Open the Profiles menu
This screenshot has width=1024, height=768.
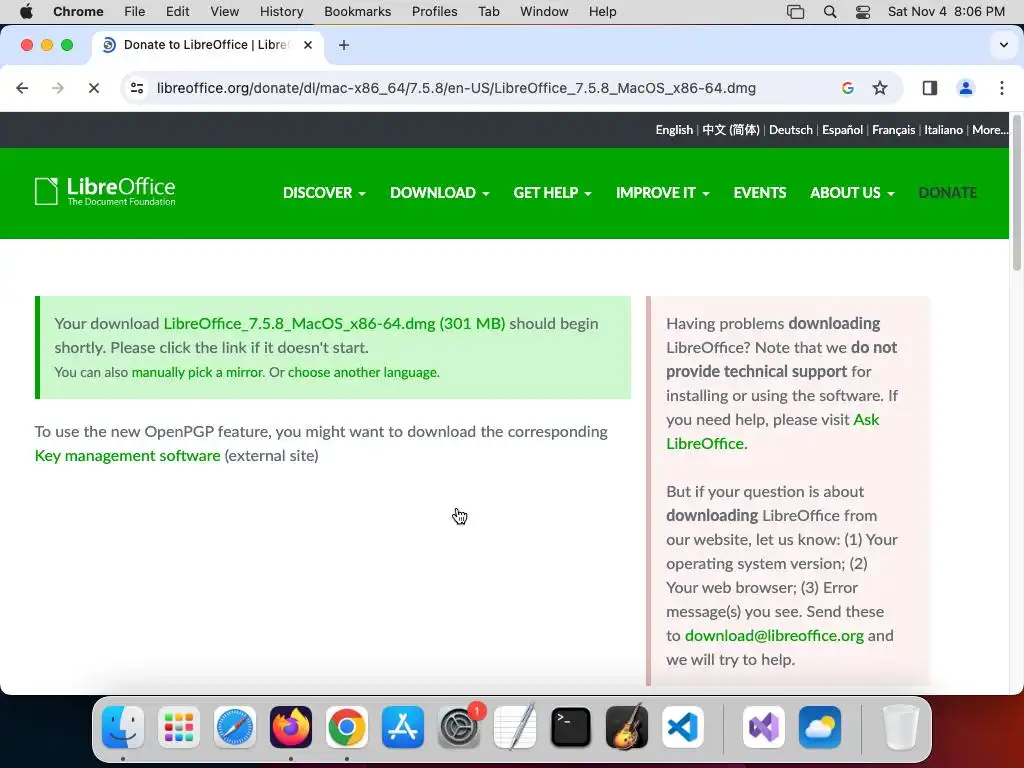pos(434,12)
